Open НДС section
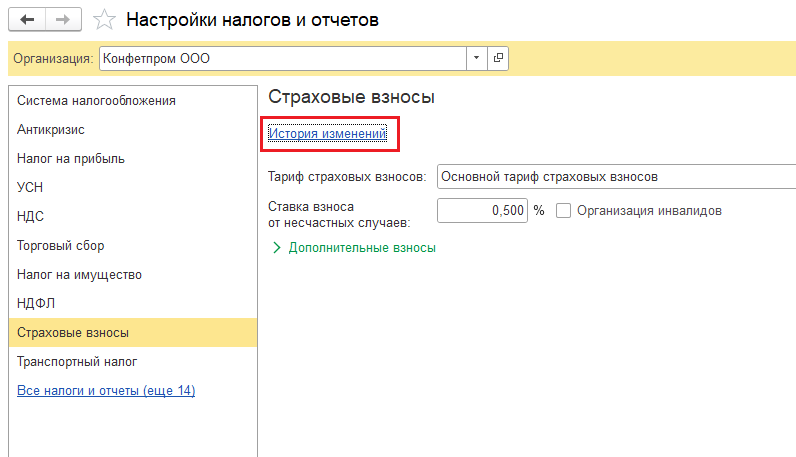Screen dimensions: 796x457 (x=133, y=216)
